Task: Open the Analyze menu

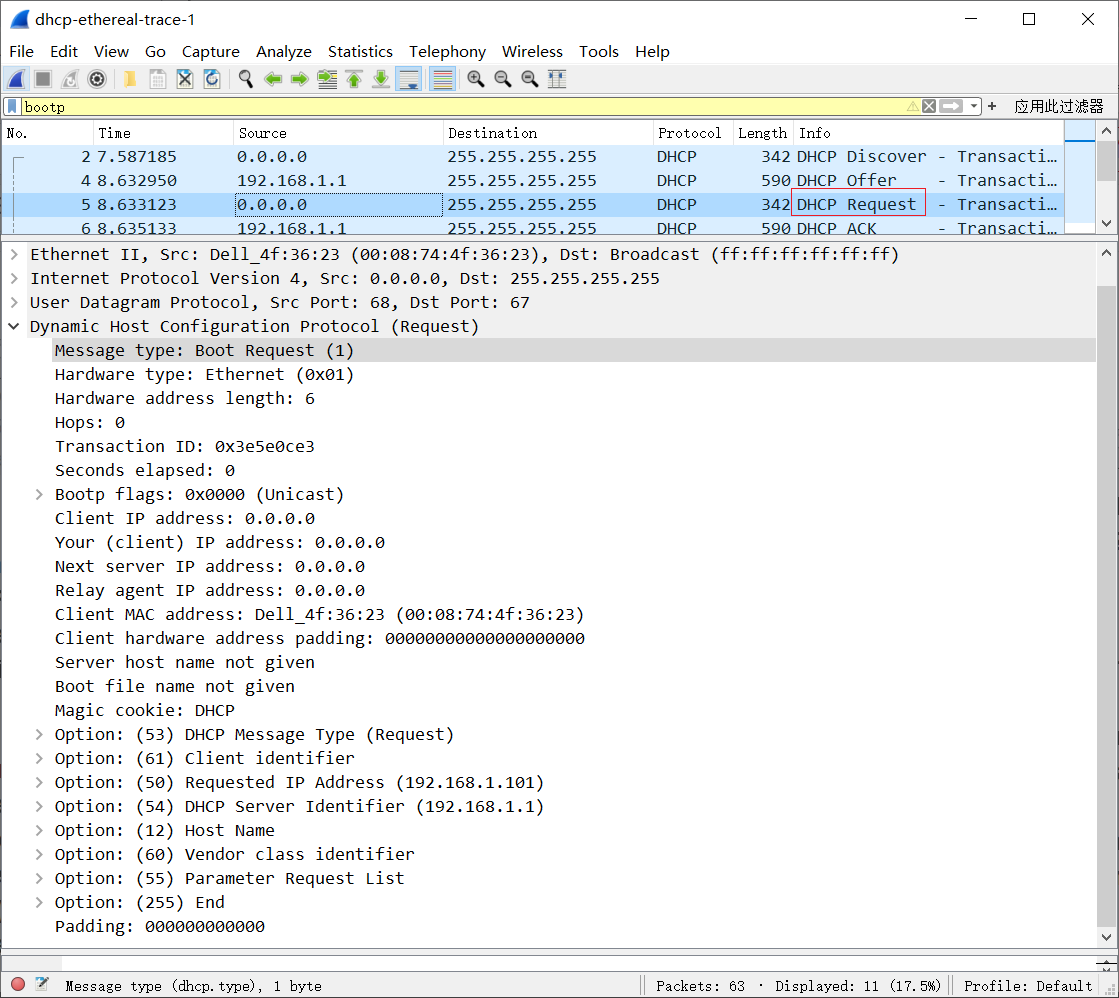Action: [x=284, y=51]
